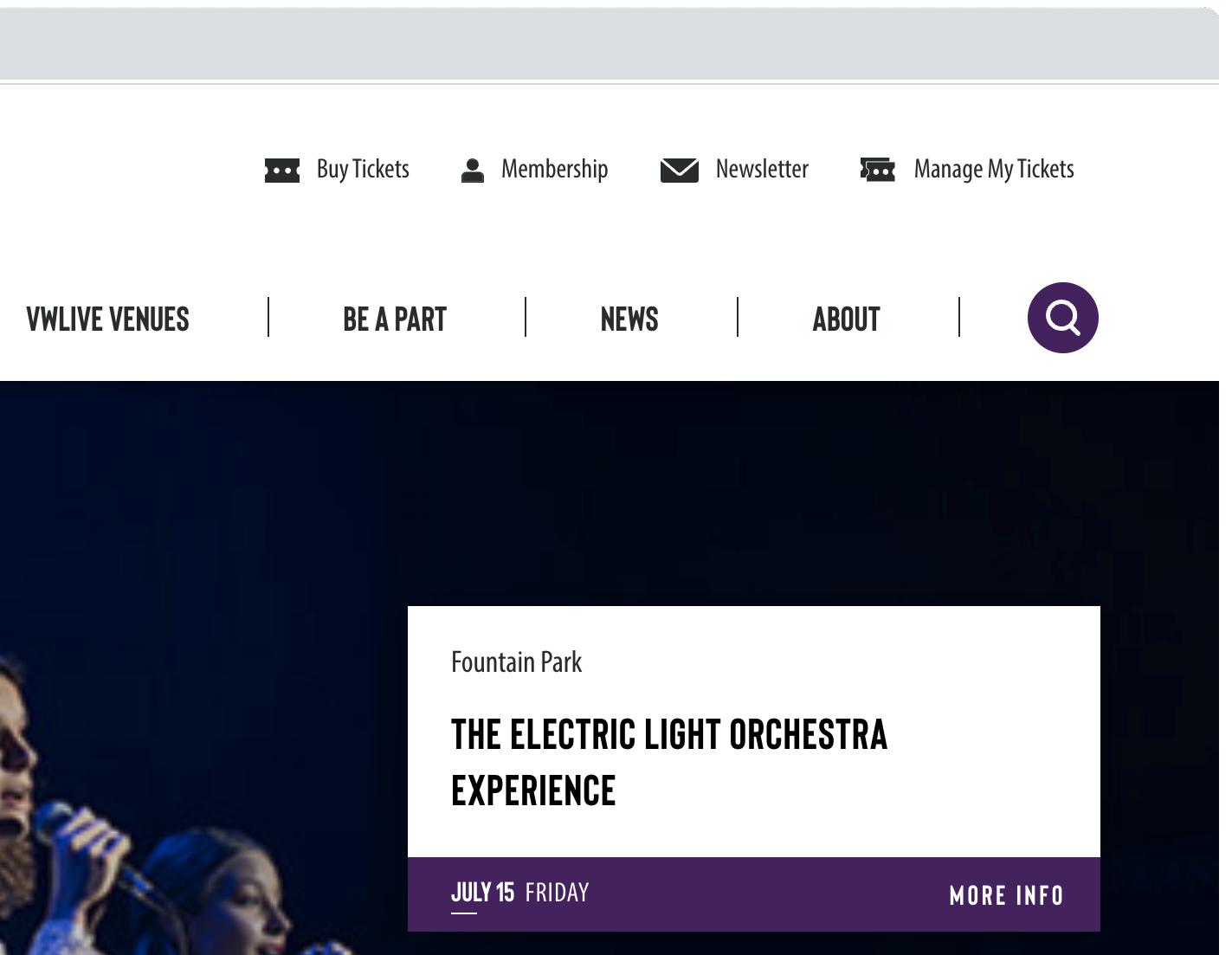Open Manage My Tickets text link
Viewport: 1232px width, 955px height.
[x=993, y=169]
